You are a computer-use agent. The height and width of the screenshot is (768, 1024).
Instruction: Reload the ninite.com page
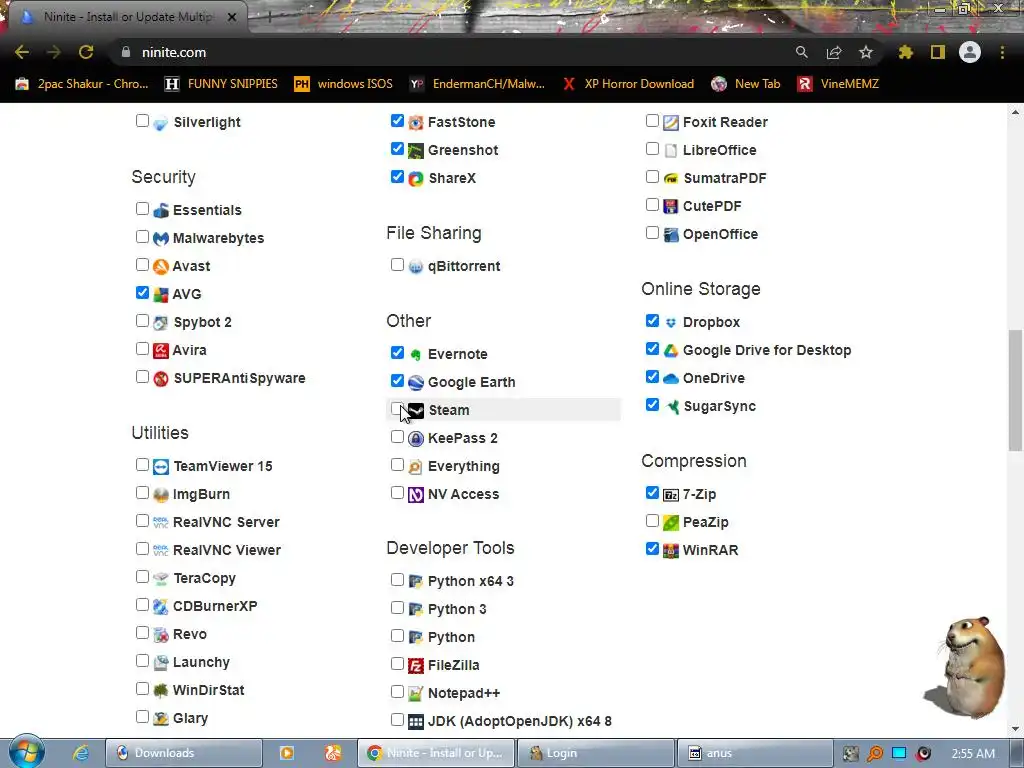tap(86, 52)
